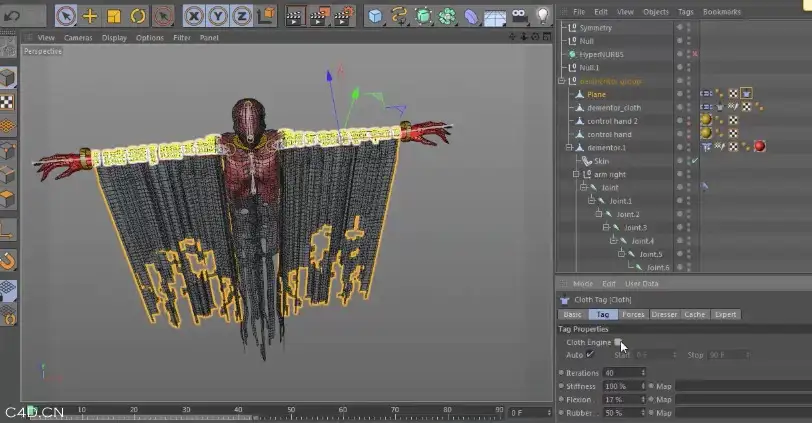This screenshot has width=812, height=423.
Task: Click the green HyperNURBS generator icon
Action: click(424, 17)
